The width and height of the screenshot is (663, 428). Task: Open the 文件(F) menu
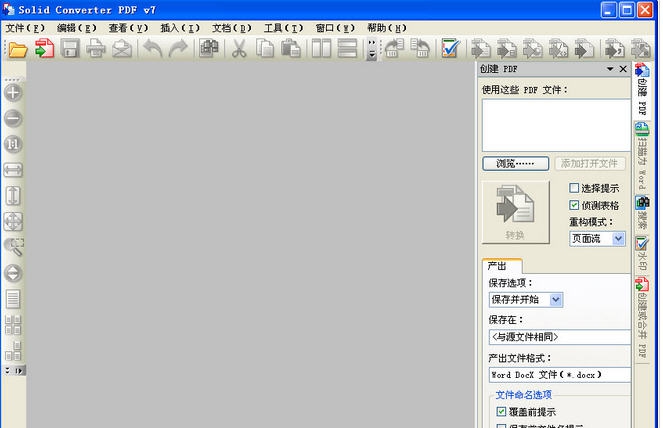point(25,28)
